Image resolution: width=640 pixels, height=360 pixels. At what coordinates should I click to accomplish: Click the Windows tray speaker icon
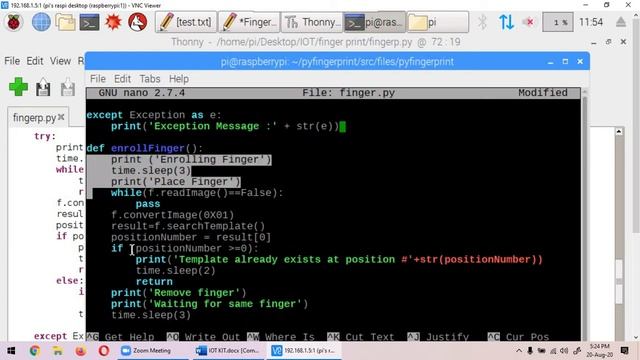[x=564, y=351]
